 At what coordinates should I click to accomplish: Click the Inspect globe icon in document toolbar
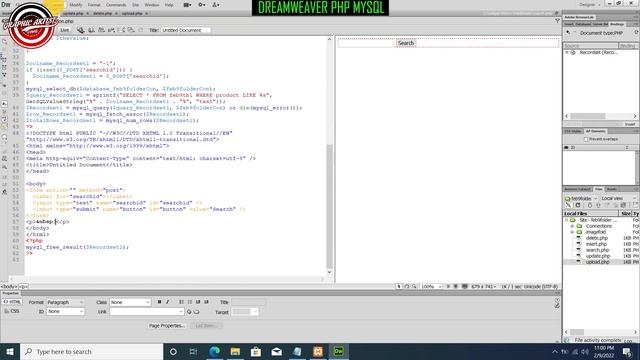point(81,30)
